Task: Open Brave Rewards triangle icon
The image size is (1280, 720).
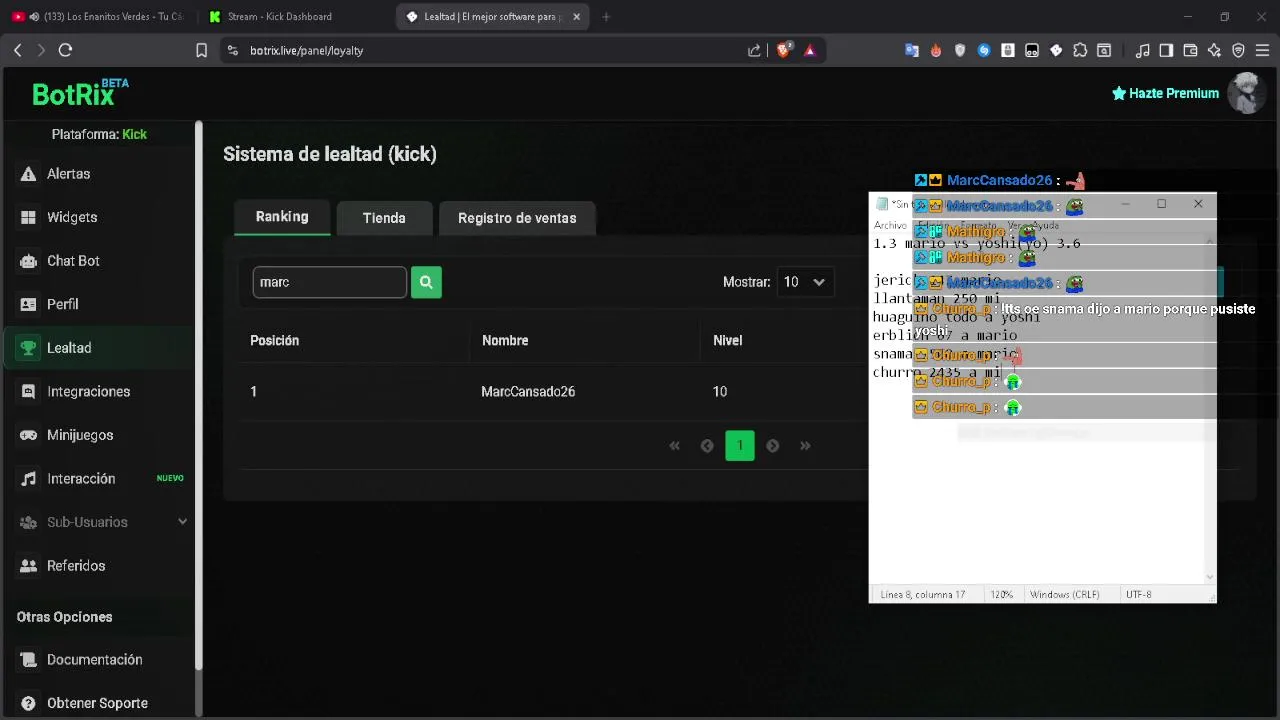Action: pyautogui.click(x=809, y=50)
